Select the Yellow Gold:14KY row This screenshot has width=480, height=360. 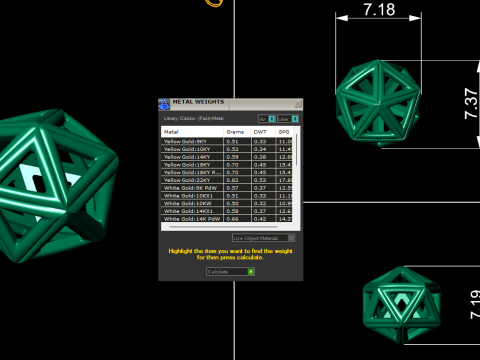click(227, 157)
